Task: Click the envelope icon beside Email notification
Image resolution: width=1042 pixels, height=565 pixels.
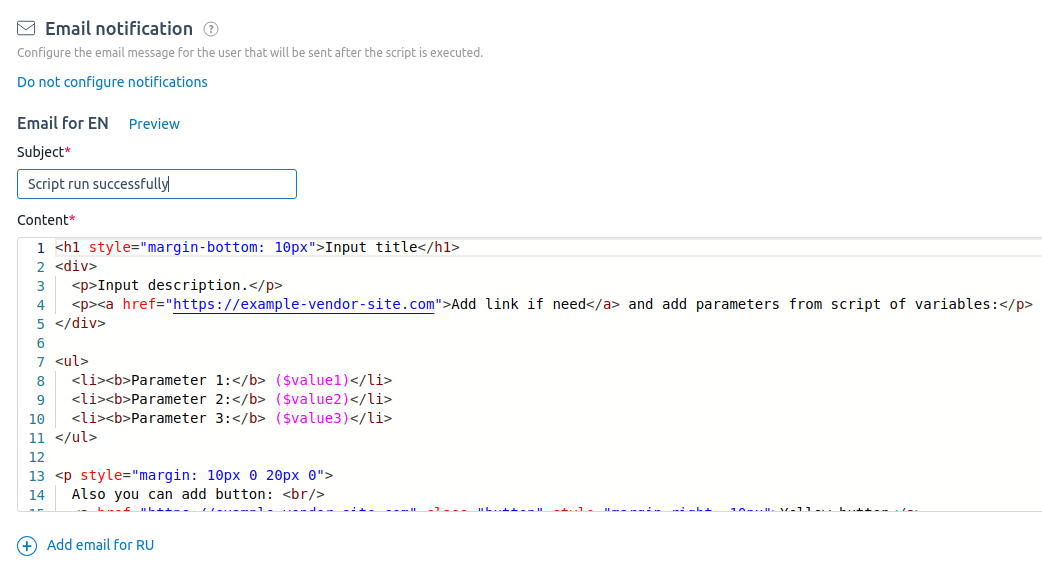Action: coord(27,29)
